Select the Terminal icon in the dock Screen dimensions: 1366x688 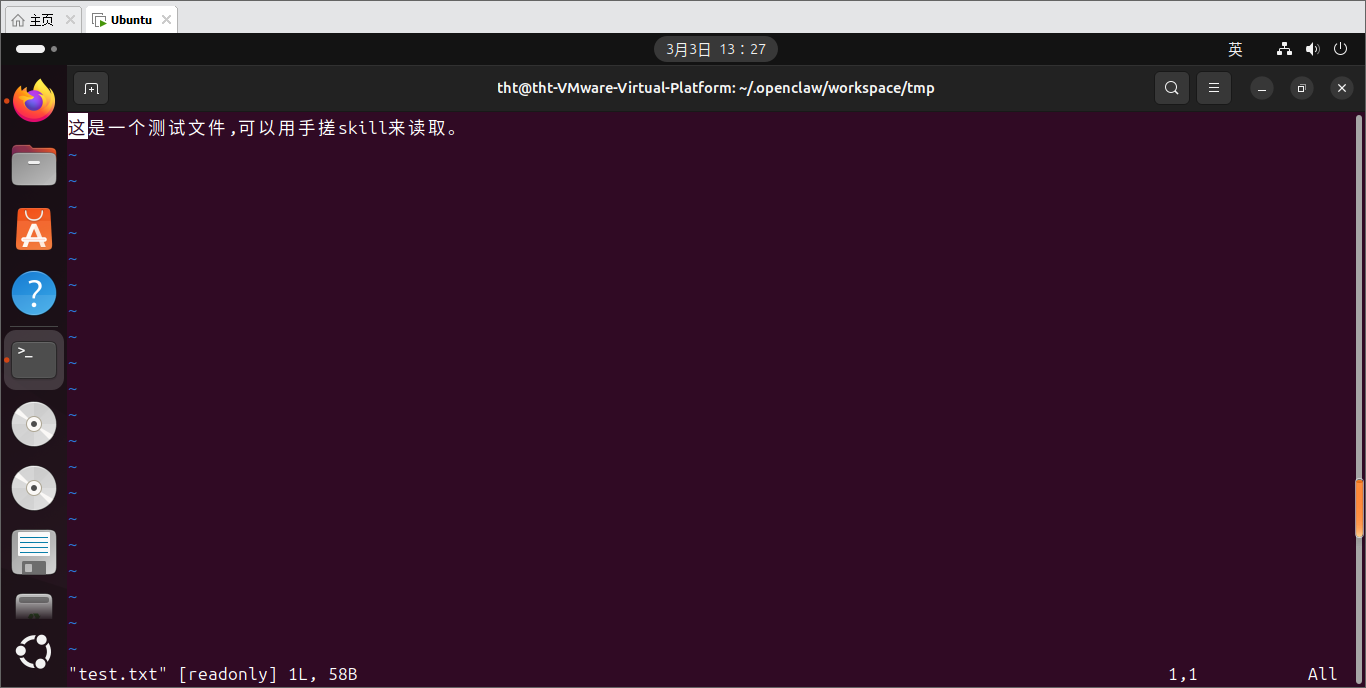34,359
